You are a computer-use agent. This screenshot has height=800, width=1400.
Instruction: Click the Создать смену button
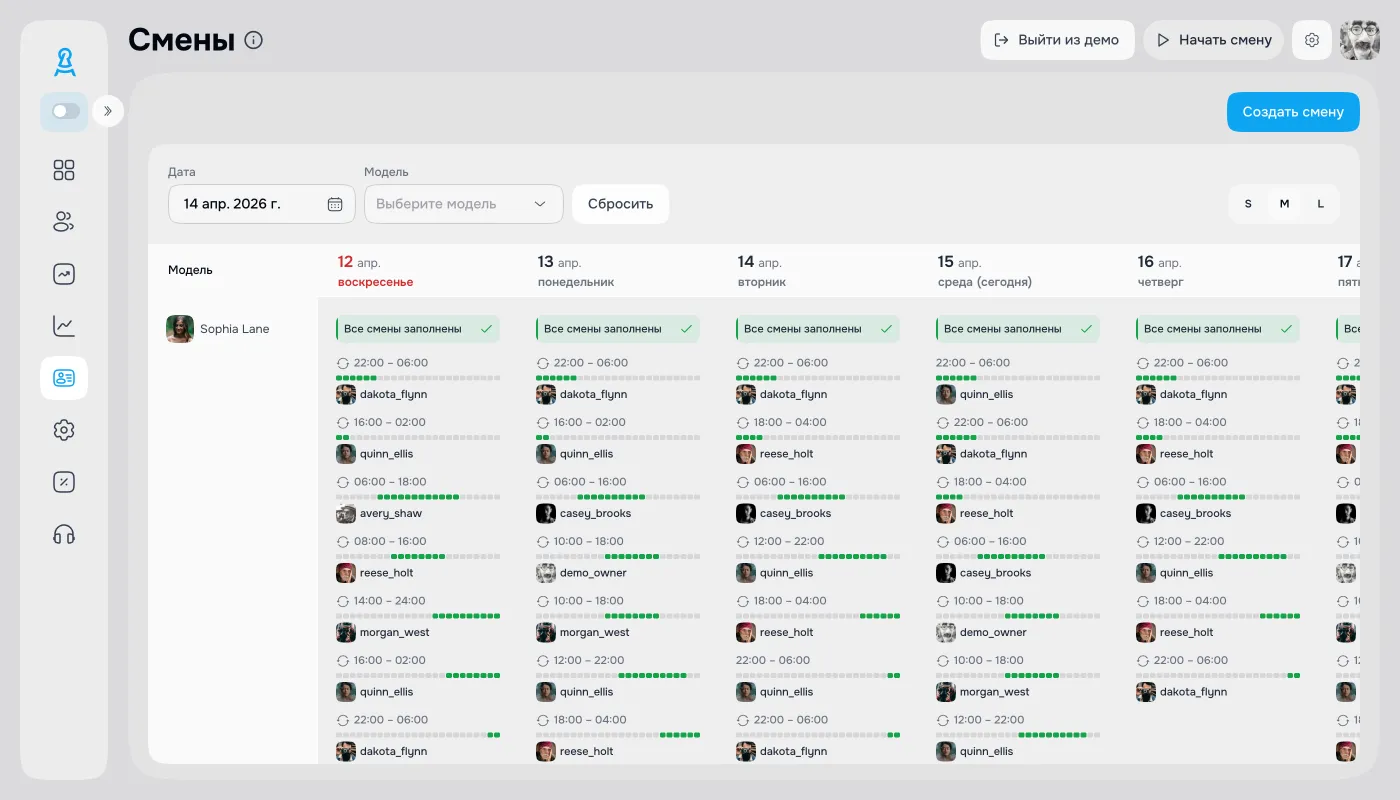coord(1293,112)
